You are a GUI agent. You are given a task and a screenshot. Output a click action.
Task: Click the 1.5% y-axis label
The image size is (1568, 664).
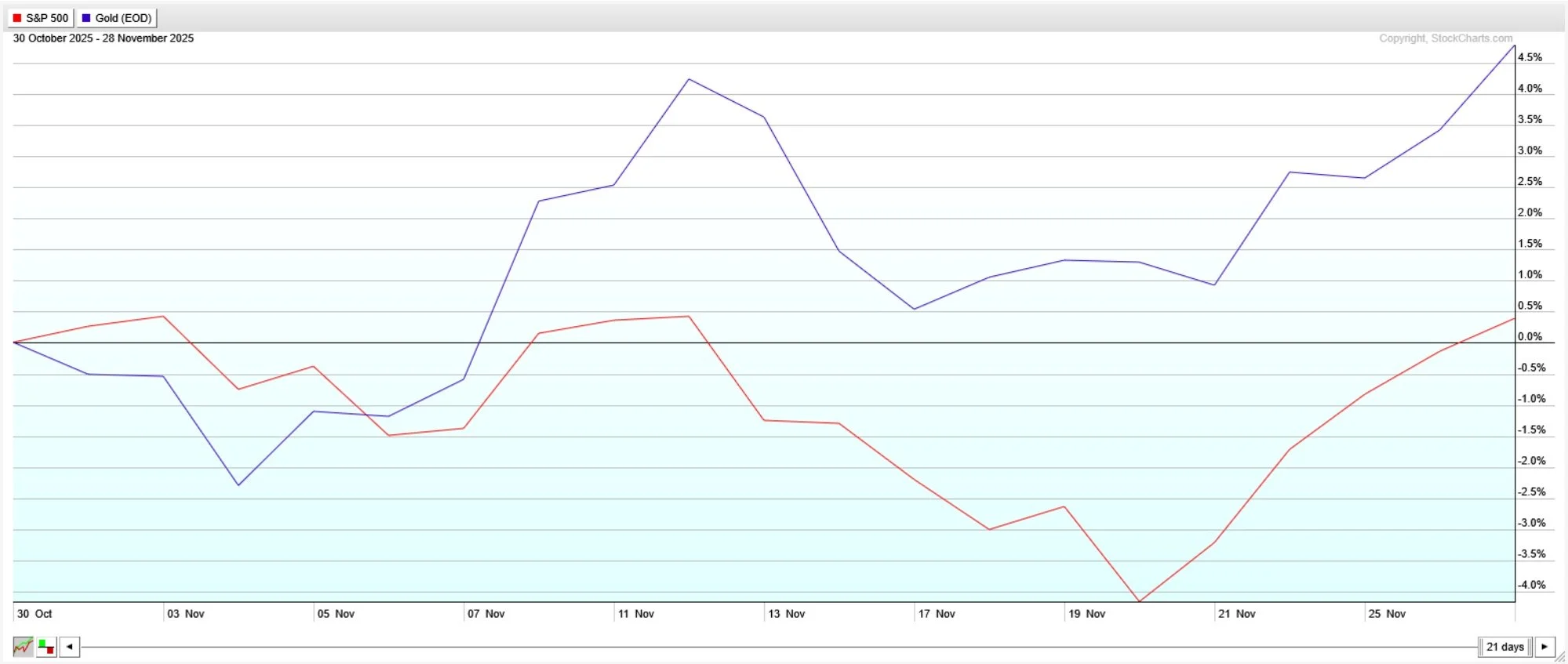pos(1530,244)
